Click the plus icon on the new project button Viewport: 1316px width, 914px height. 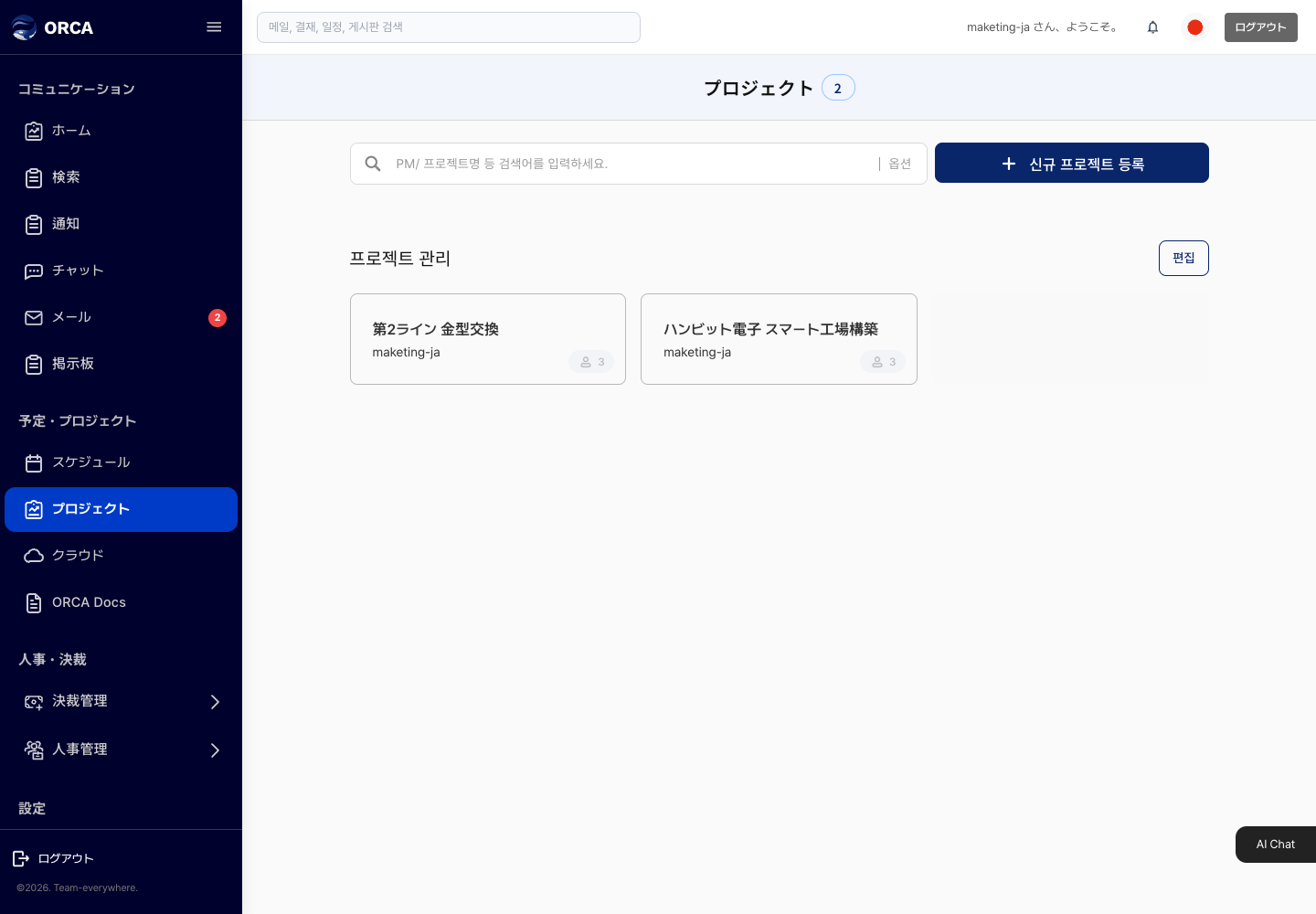[x=1009, y=164]
